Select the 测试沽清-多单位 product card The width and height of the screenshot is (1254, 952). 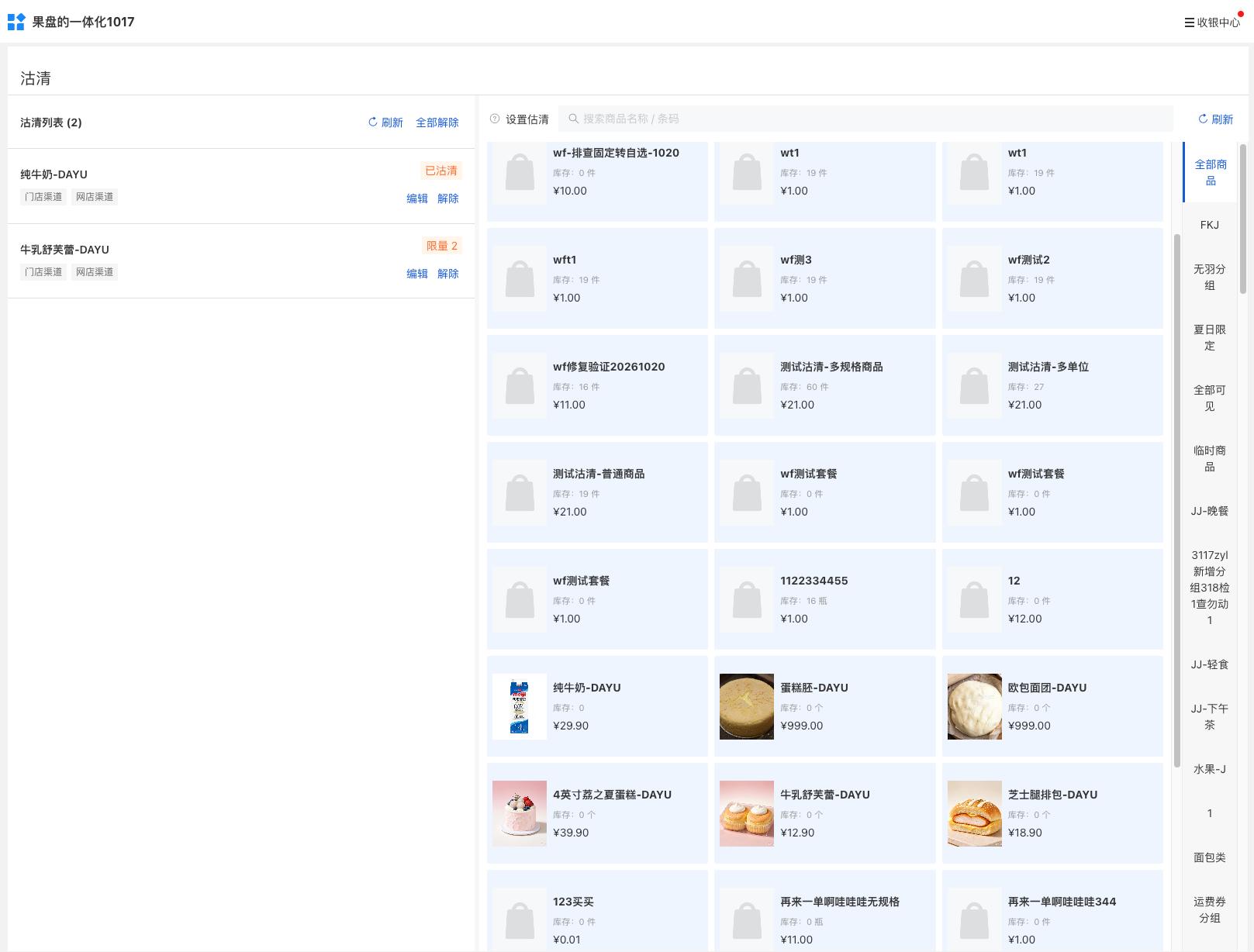click(1052, 385)
